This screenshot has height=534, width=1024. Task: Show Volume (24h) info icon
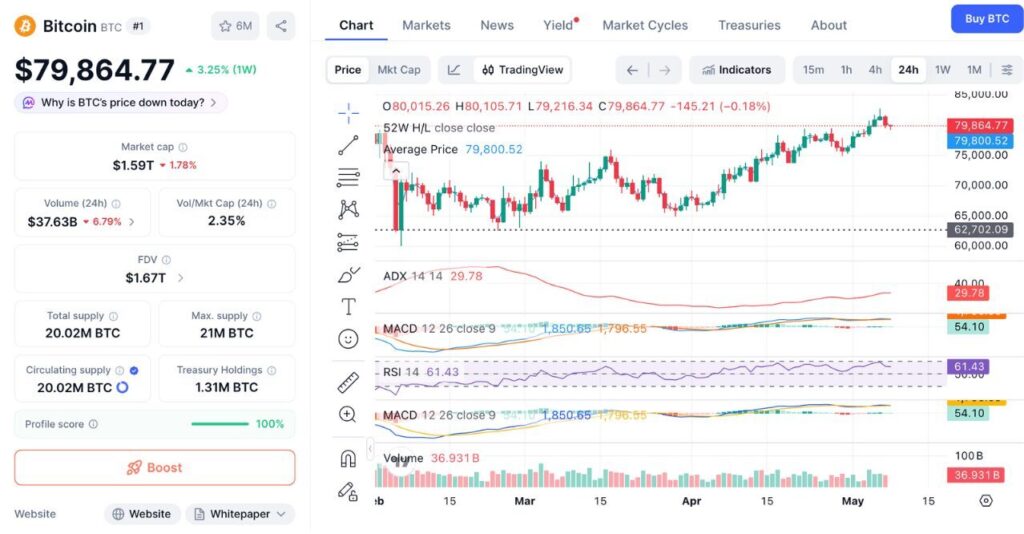pyautogui.click(x=116, y=204)
